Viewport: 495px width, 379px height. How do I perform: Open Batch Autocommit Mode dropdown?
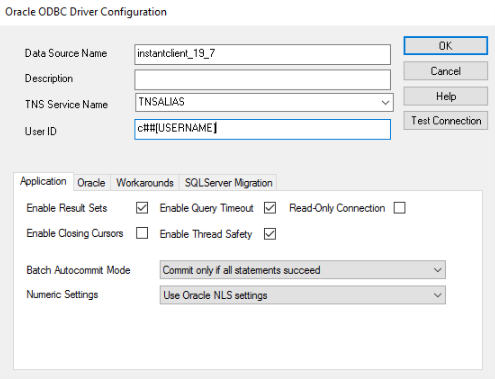click(302, 270)
